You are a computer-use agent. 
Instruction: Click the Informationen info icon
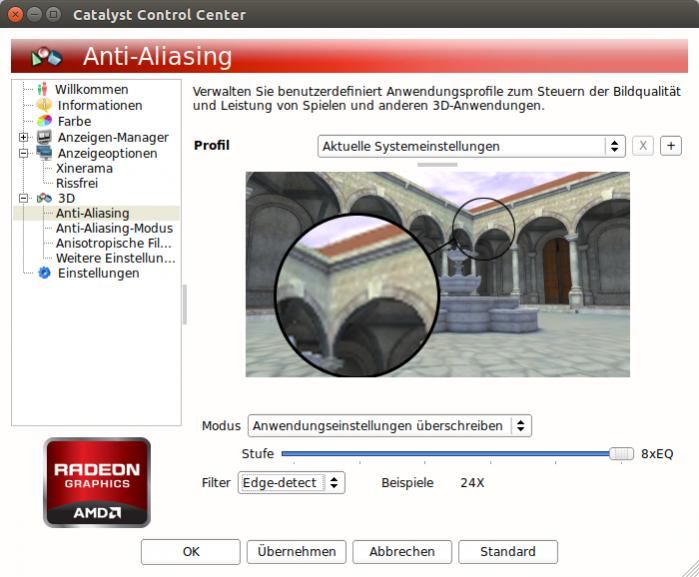[x=44, y=105]
